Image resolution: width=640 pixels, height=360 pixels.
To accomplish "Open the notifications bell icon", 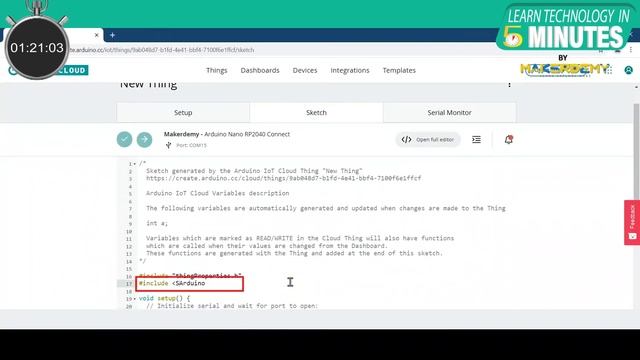I will point(509,140).
